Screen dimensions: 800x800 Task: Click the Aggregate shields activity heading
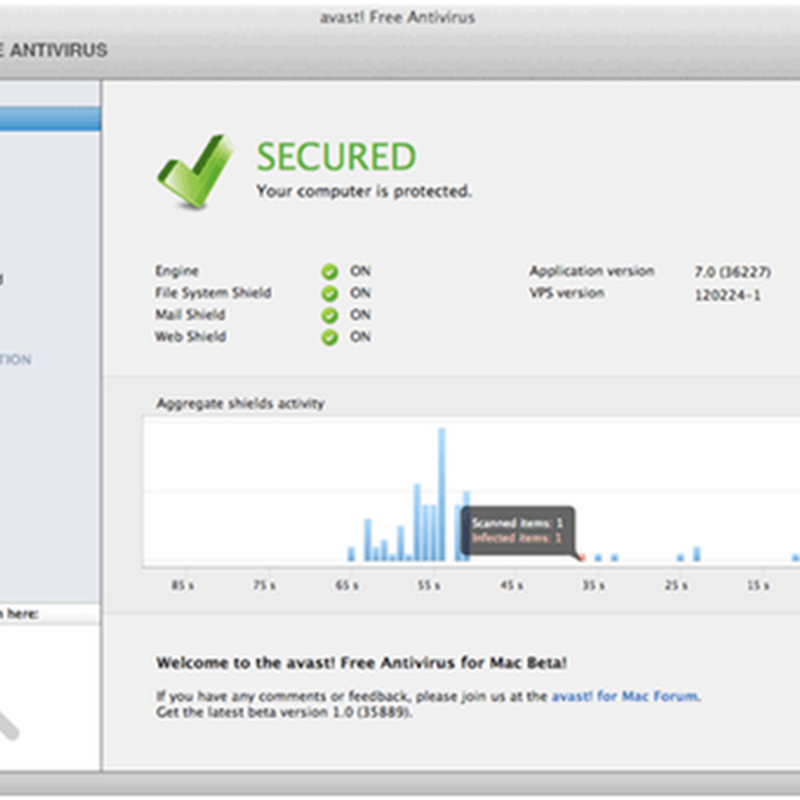(240, 404)
